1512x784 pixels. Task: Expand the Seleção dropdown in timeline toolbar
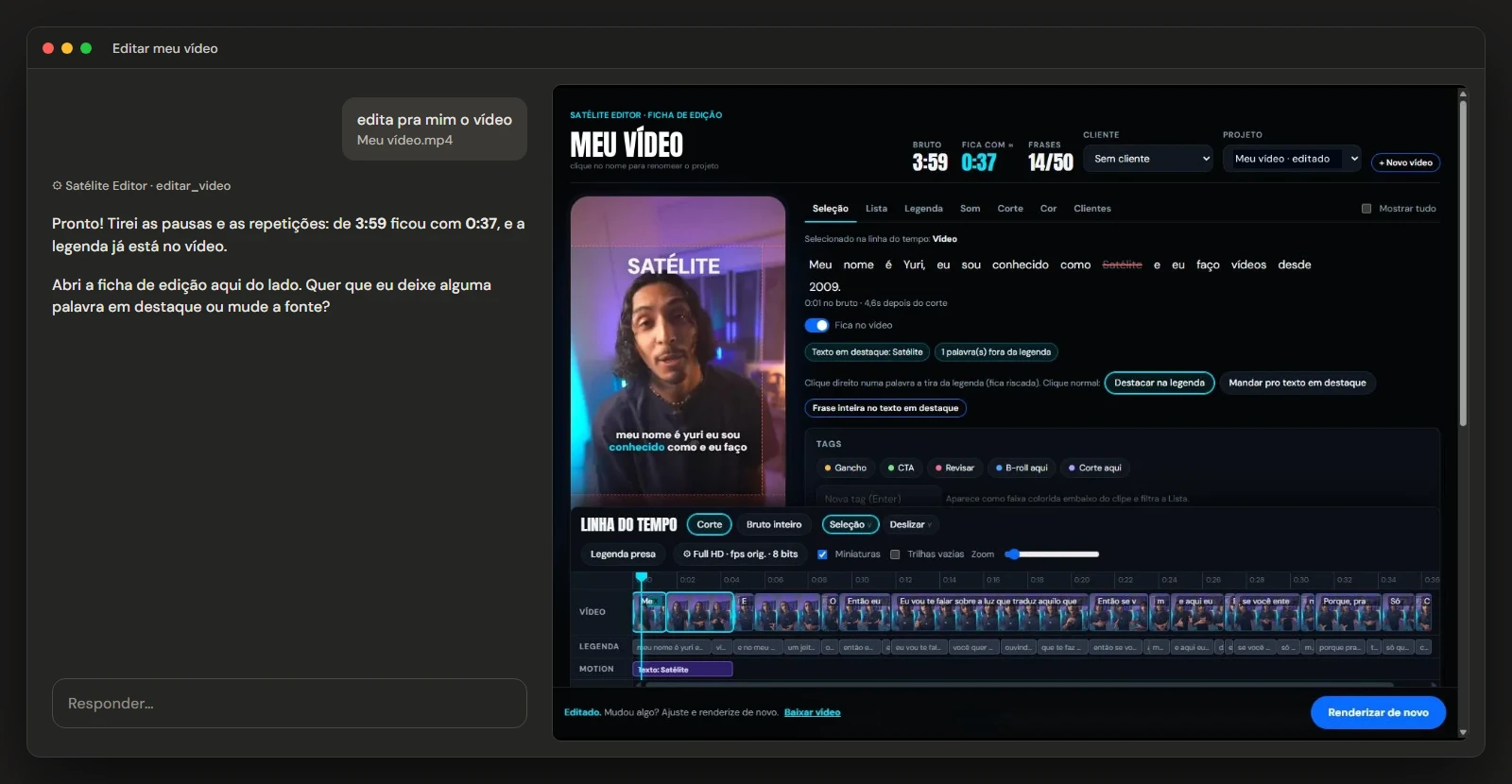pyautogui.click(x=850, y=524)
